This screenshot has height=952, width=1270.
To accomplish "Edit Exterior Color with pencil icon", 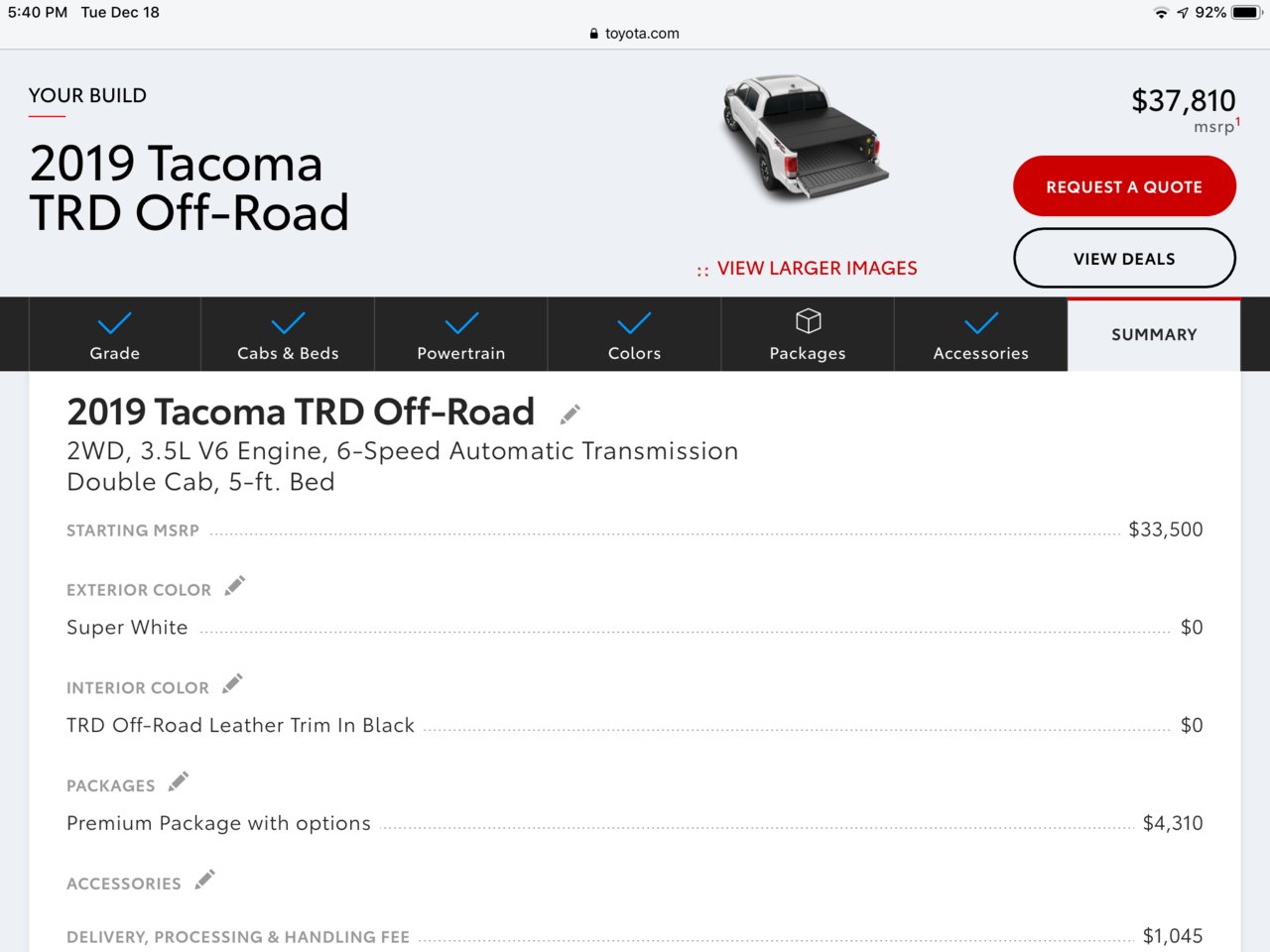I will 235,586.
